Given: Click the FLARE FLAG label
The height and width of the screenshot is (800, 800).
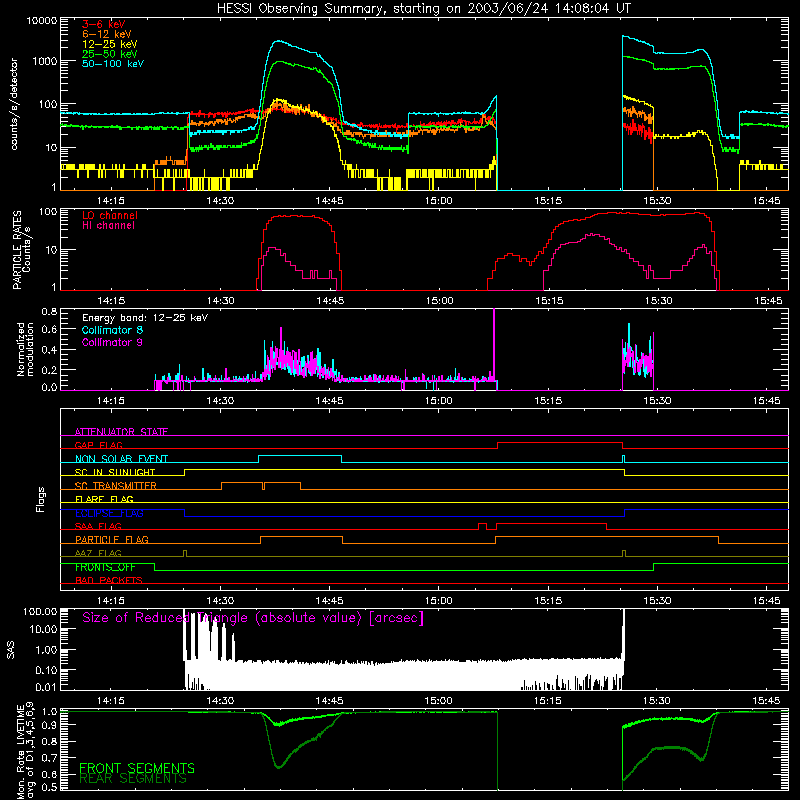Looking at the screenshot, I should click(104, 499).
